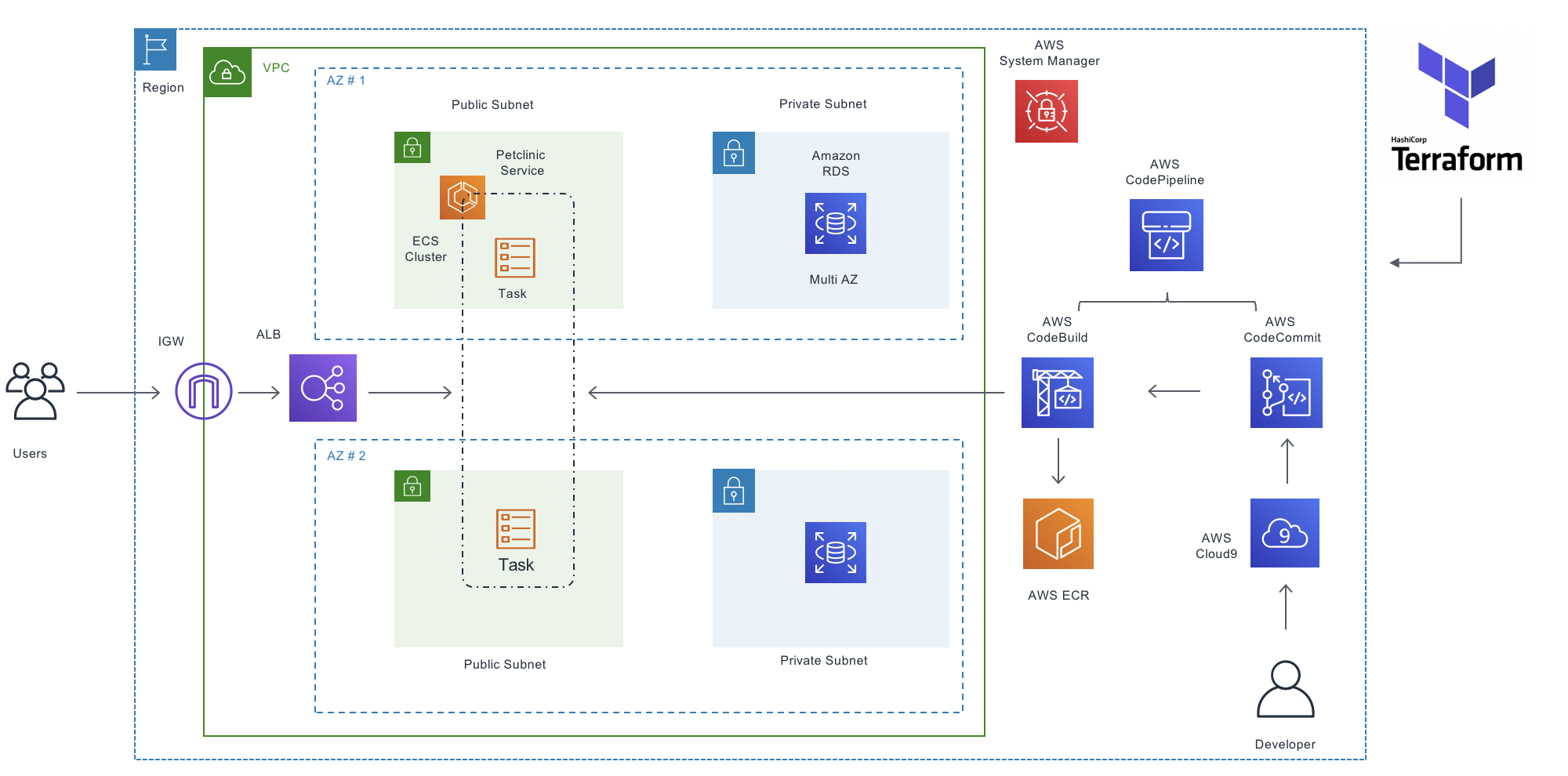Click the 'Amazon RDS' label
The height and width of the screenshot is (776, 1568).
coord(836,163)
